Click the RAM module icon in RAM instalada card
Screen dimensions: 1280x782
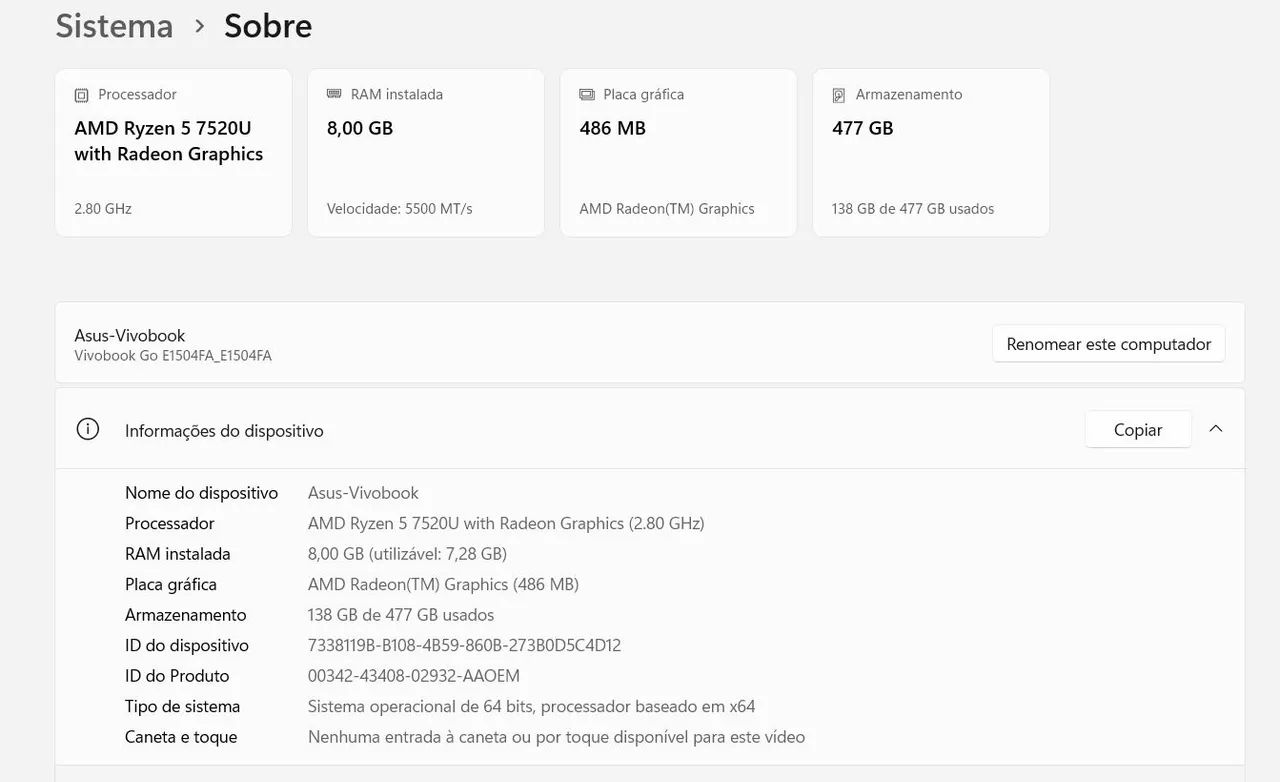[x=334, y=94]
